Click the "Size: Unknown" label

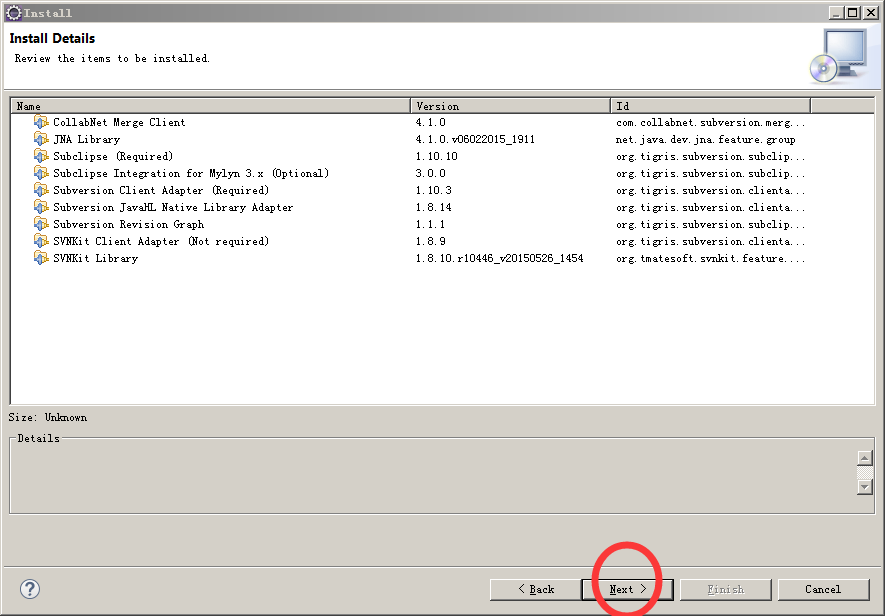pyautogui.click(x=48, y=417)
